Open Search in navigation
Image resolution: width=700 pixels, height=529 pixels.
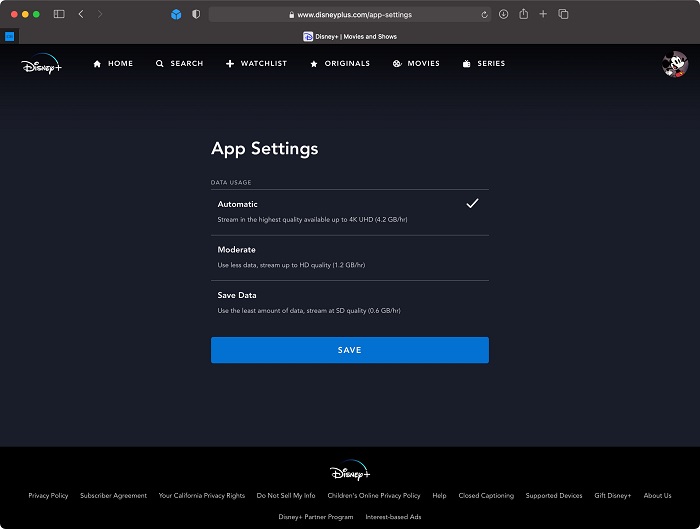pos(179,63)
